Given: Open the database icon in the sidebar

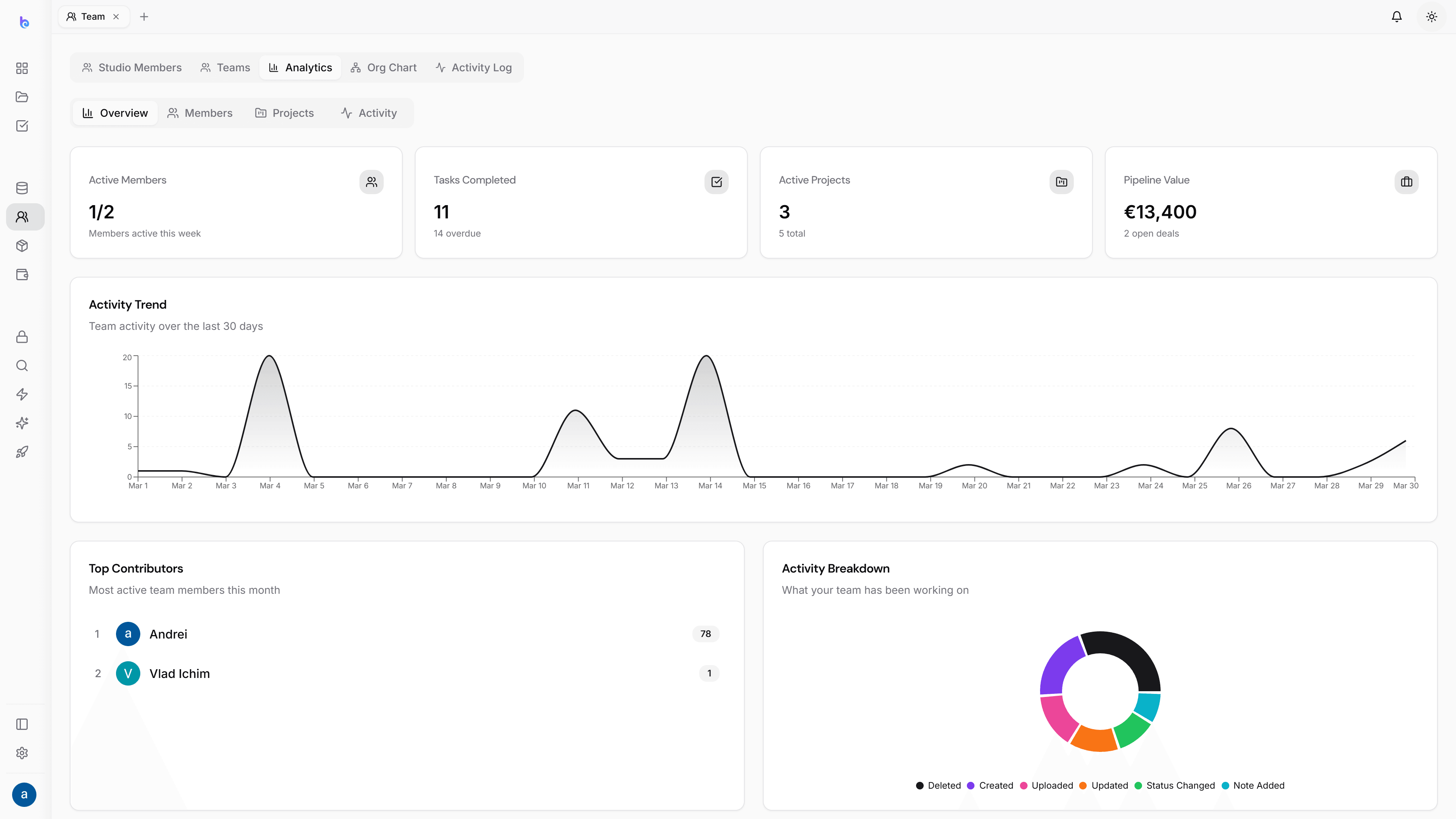Looking at the screenshot, I should (x=22, y=188).
